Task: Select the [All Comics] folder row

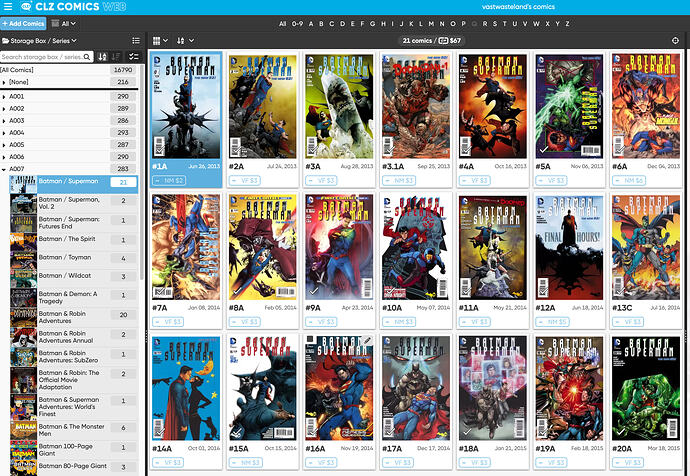Action: click(69, 70)
